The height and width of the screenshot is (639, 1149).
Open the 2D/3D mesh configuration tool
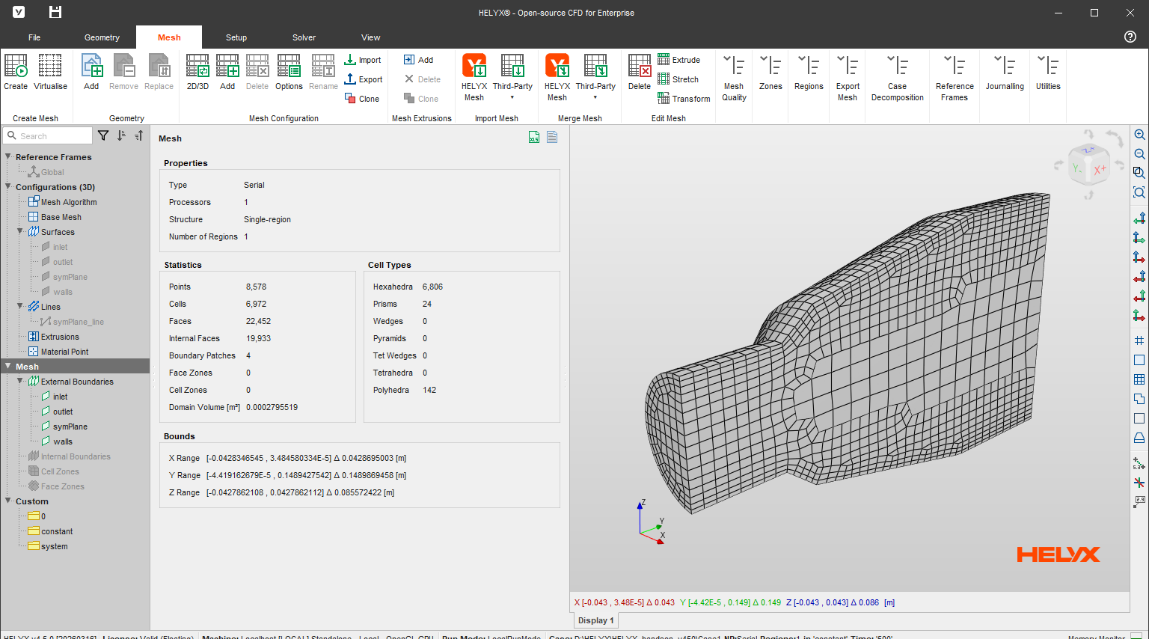(198, 73)
